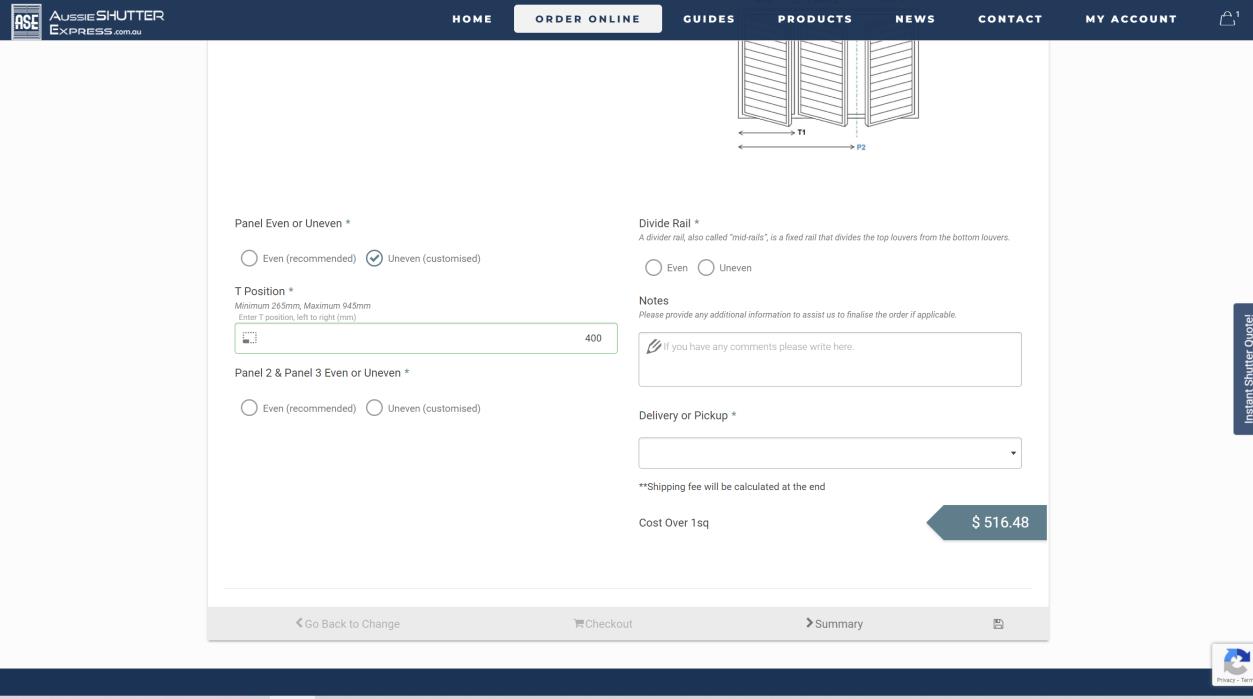1253x699 pixels.
Task: Click the reCAPTCHA badge icon
Action: (x=1235, y=664)
